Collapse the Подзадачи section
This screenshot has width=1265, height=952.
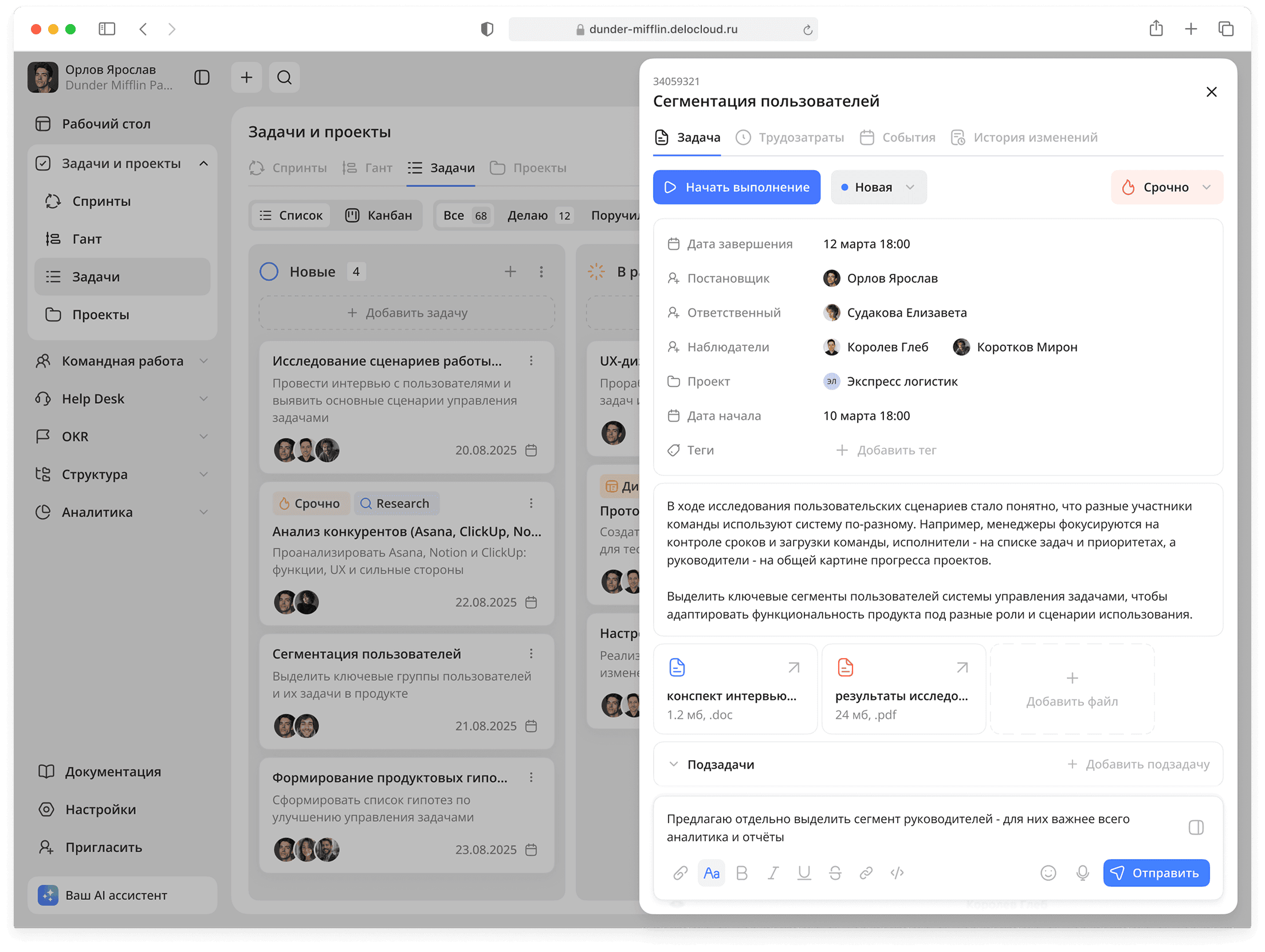[x=674, y=764]
